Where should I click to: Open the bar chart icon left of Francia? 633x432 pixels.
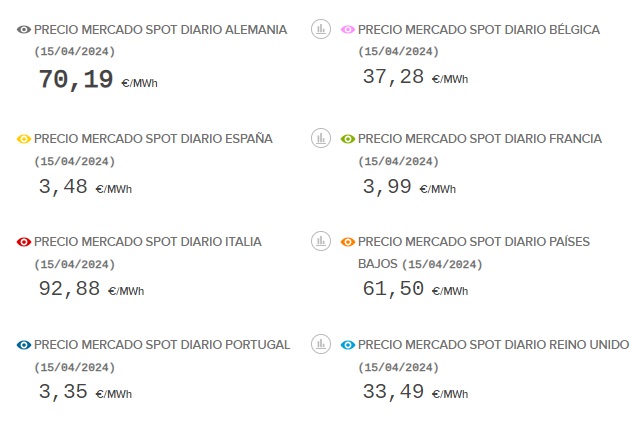(x=320, y=139)
